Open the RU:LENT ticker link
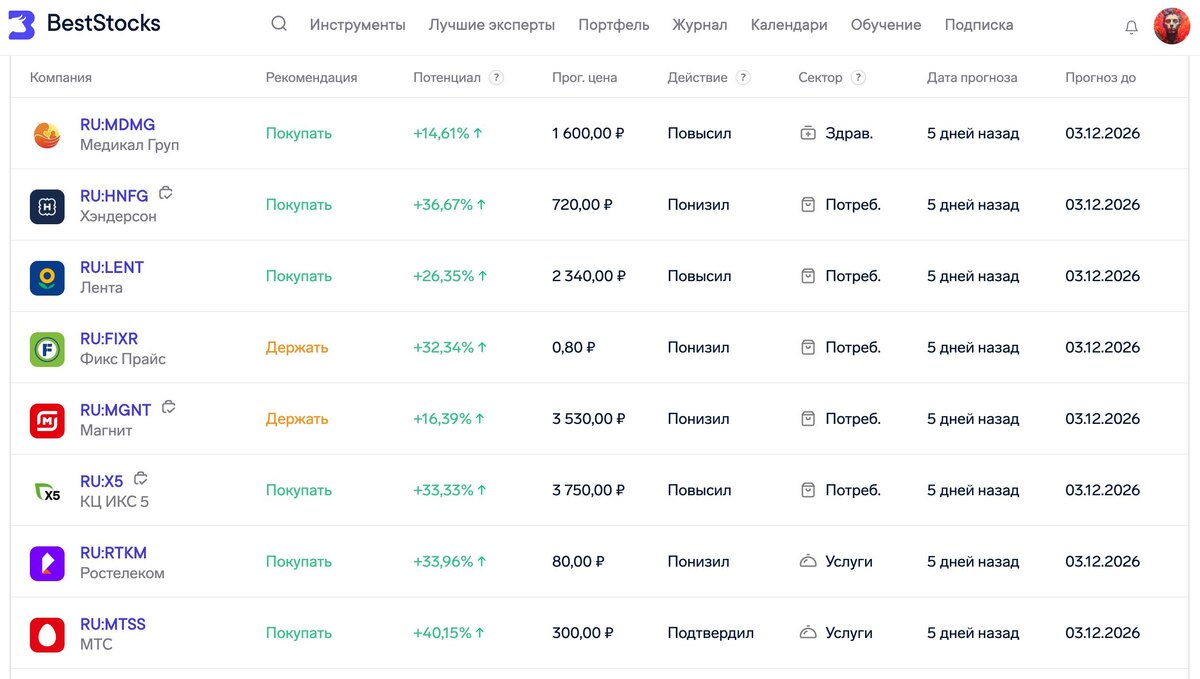Viewport: 1200px width, 679px height. pos(112,267)
